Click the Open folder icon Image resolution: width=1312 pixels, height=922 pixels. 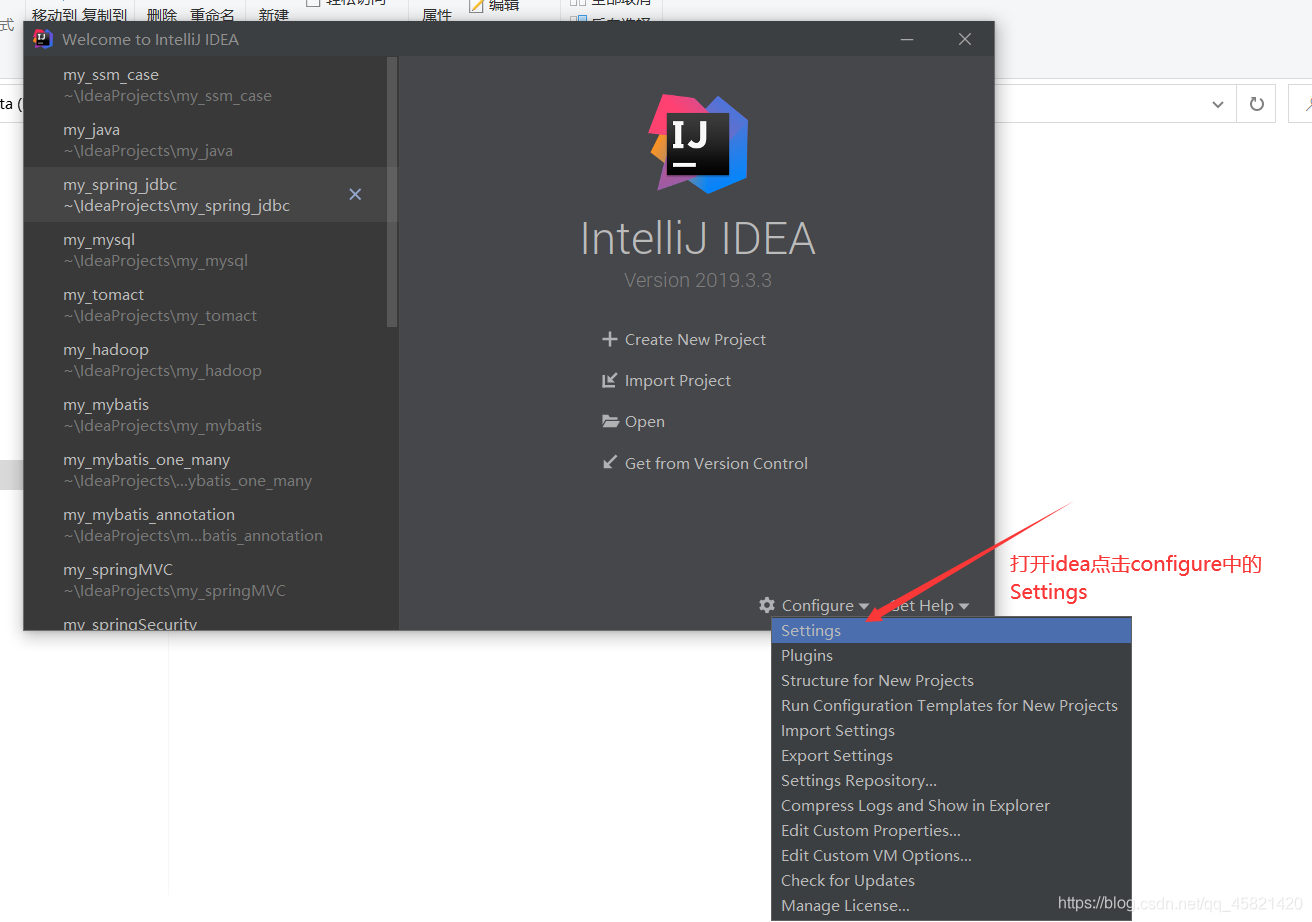[x=610, y=421]
